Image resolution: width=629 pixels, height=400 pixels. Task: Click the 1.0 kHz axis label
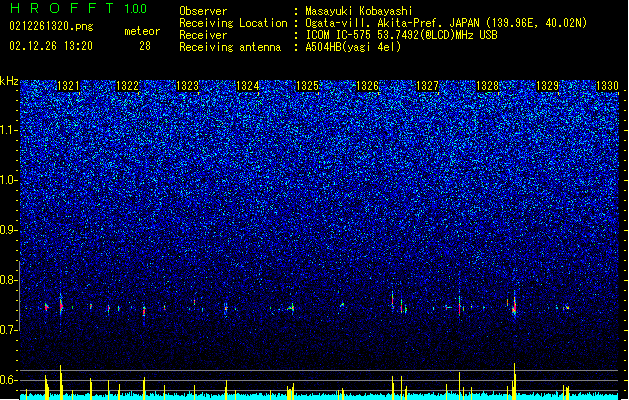coord(9,180)
